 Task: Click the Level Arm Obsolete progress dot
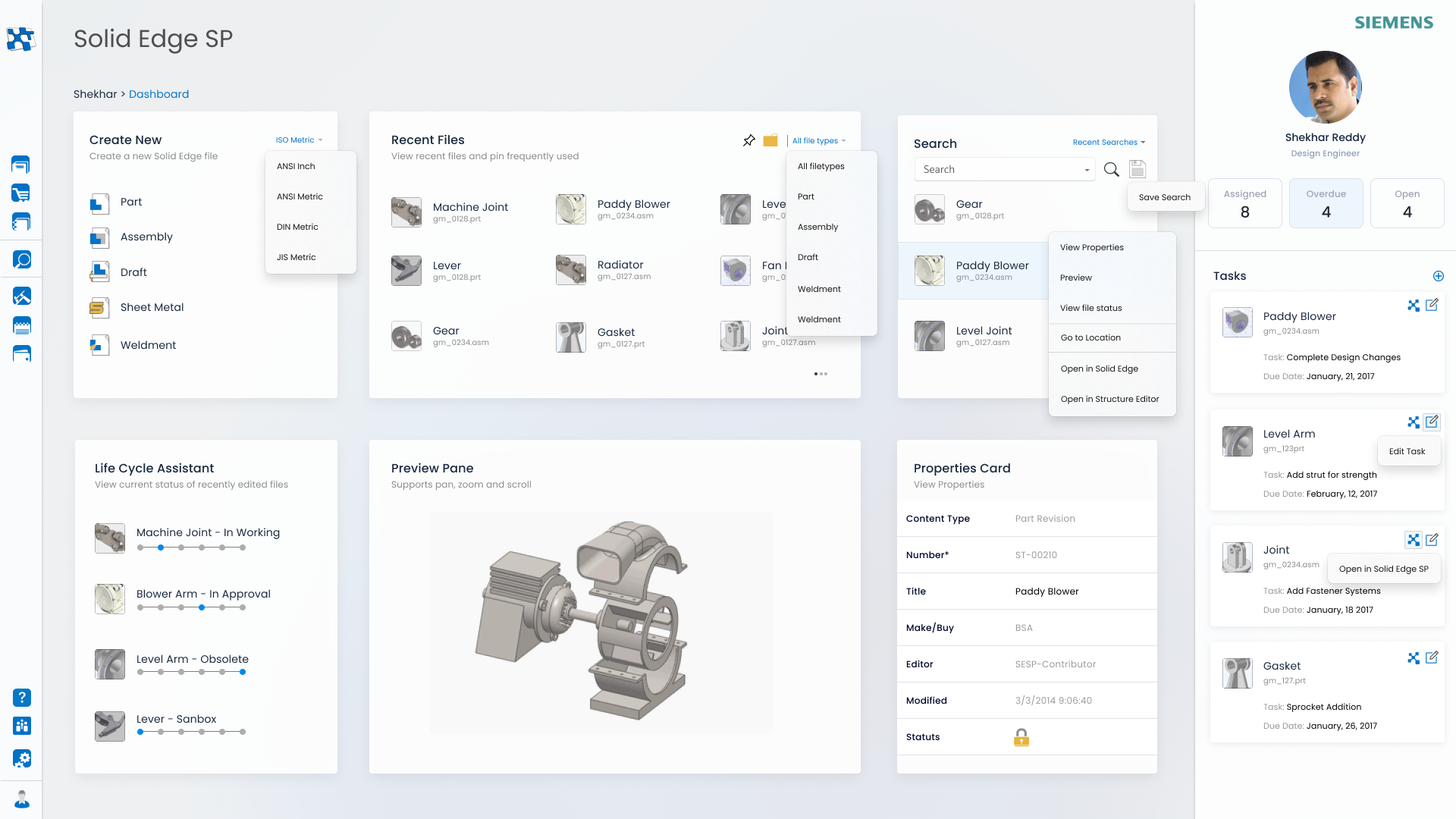243,672
